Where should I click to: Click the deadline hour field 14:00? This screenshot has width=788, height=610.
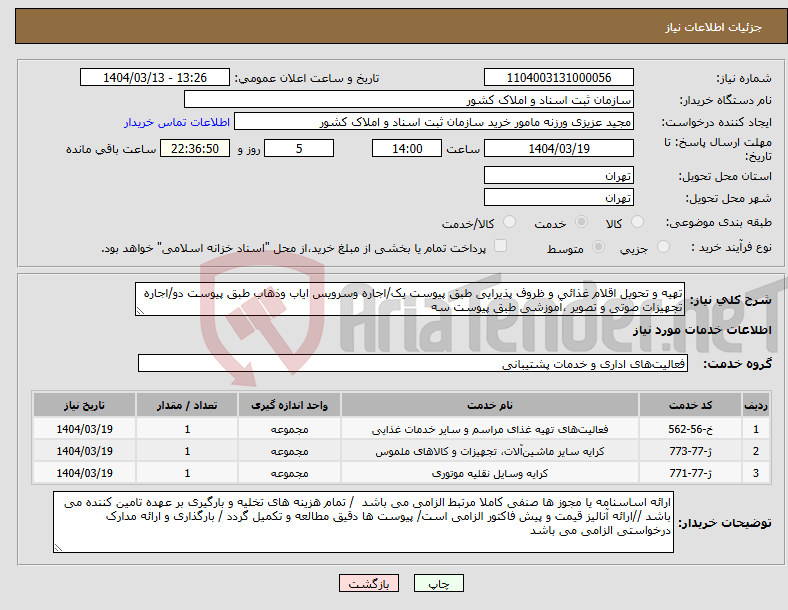[x=407, y=148]
